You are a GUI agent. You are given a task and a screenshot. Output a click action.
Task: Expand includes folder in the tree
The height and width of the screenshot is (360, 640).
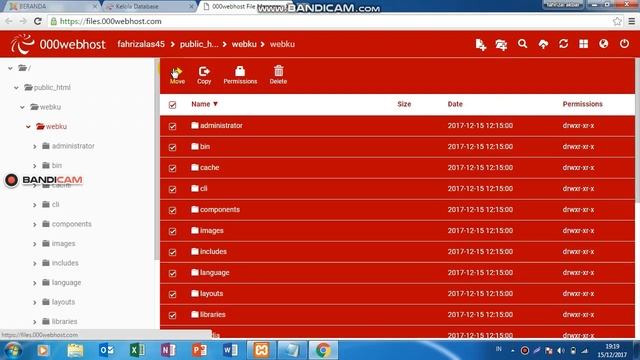point(35,264)
